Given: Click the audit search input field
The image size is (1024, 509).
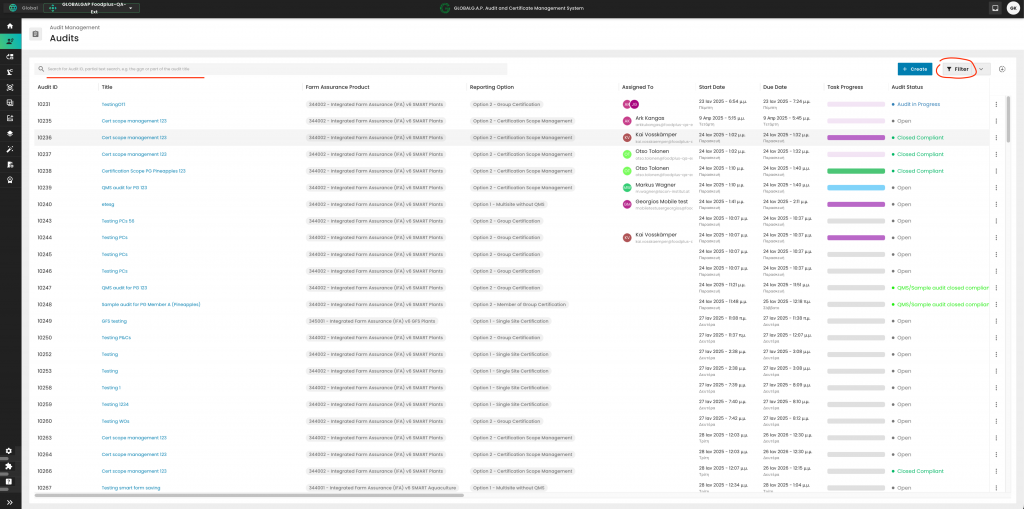Looking at the screenshot, I should [270, 69].
